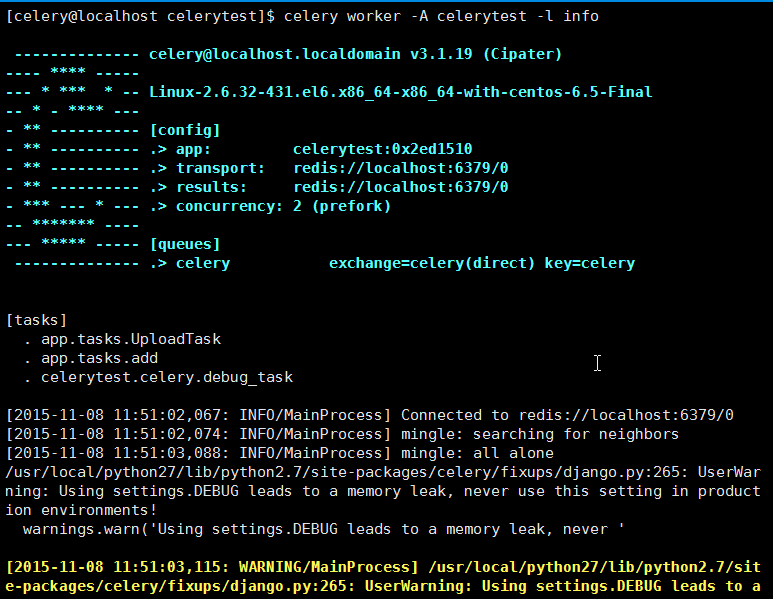The width and height of the screenshot is (773, 599).
Task: Click the banner "celery@localhost.localdomain v3.1.19 (Cipater)"
Action: tap(355, 54)
